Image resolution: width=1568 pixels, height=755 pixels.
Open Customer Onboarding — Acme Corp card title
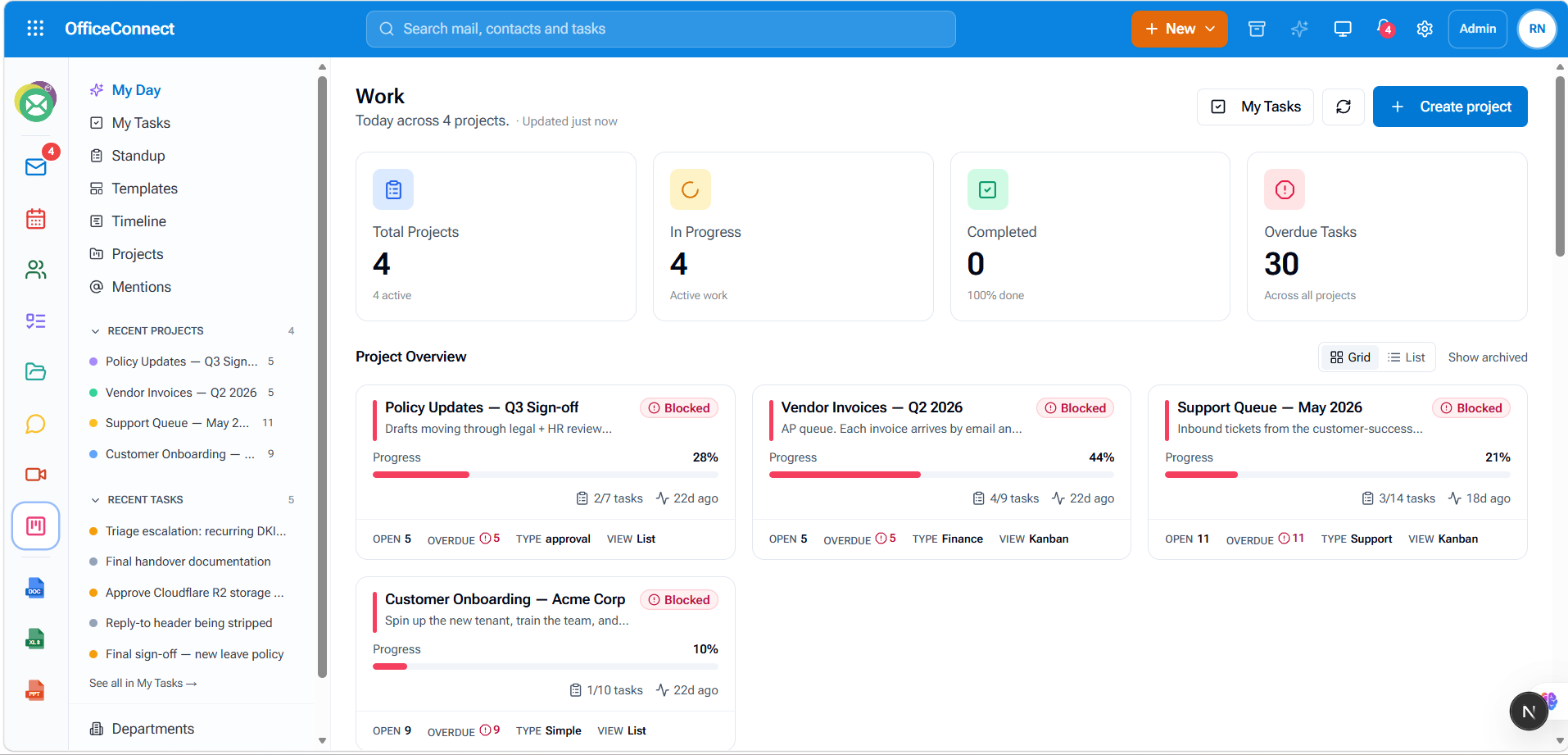click(505, 599)
